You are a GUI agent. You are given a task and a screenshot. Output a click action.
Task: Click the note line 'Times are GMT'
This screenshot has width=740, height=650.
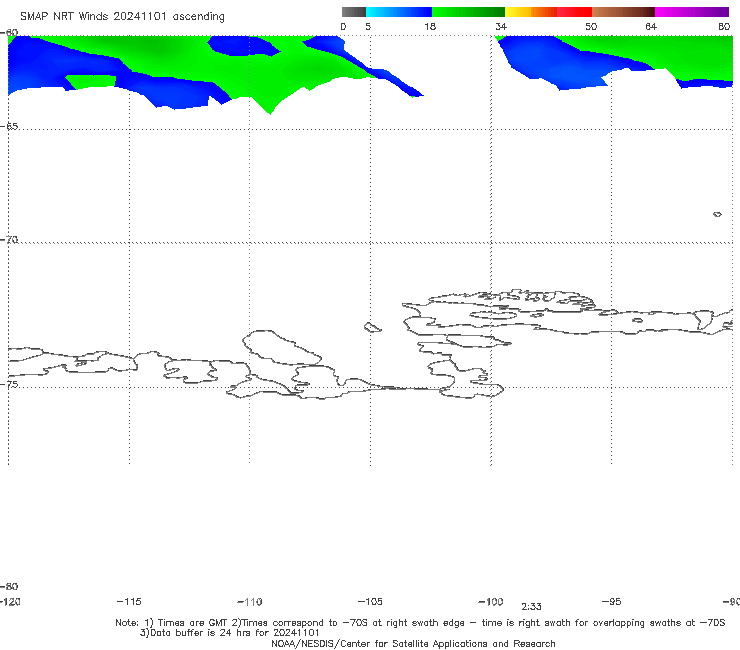click(193, 623)
